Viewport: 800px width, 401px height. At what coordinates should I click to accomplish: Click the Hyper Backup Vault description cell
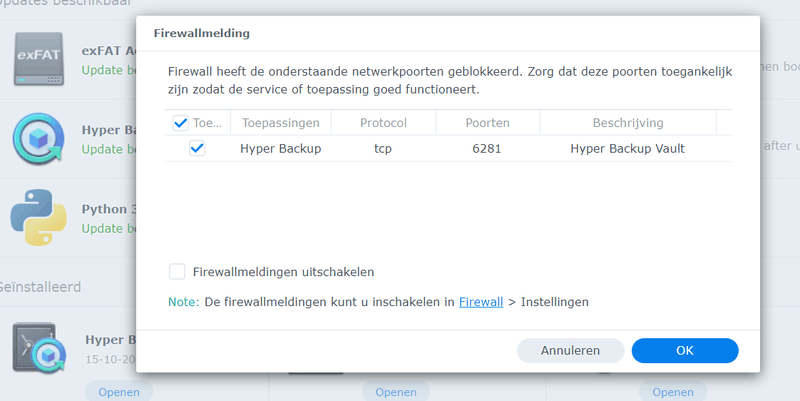click(628, 148)
